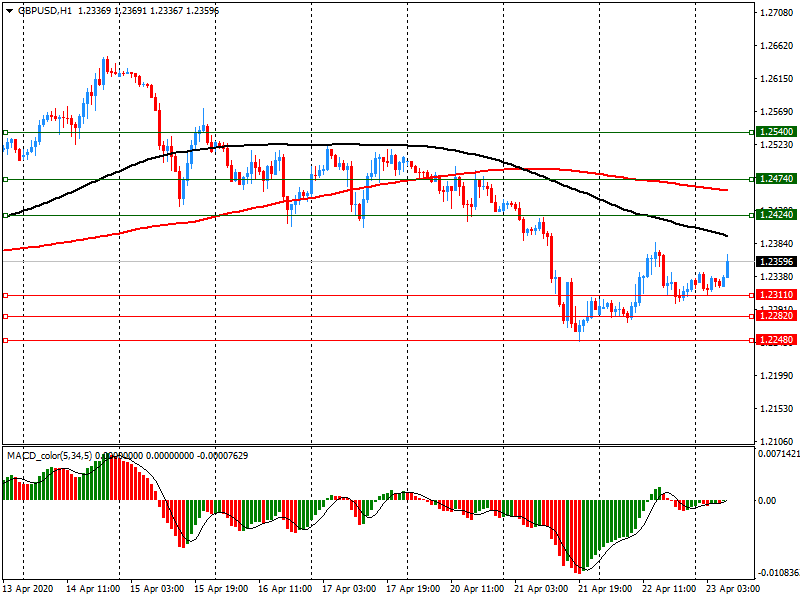800x600 pixels.
Task: Click the MACD 0.0071421 scale value
Action: (779, 454)
